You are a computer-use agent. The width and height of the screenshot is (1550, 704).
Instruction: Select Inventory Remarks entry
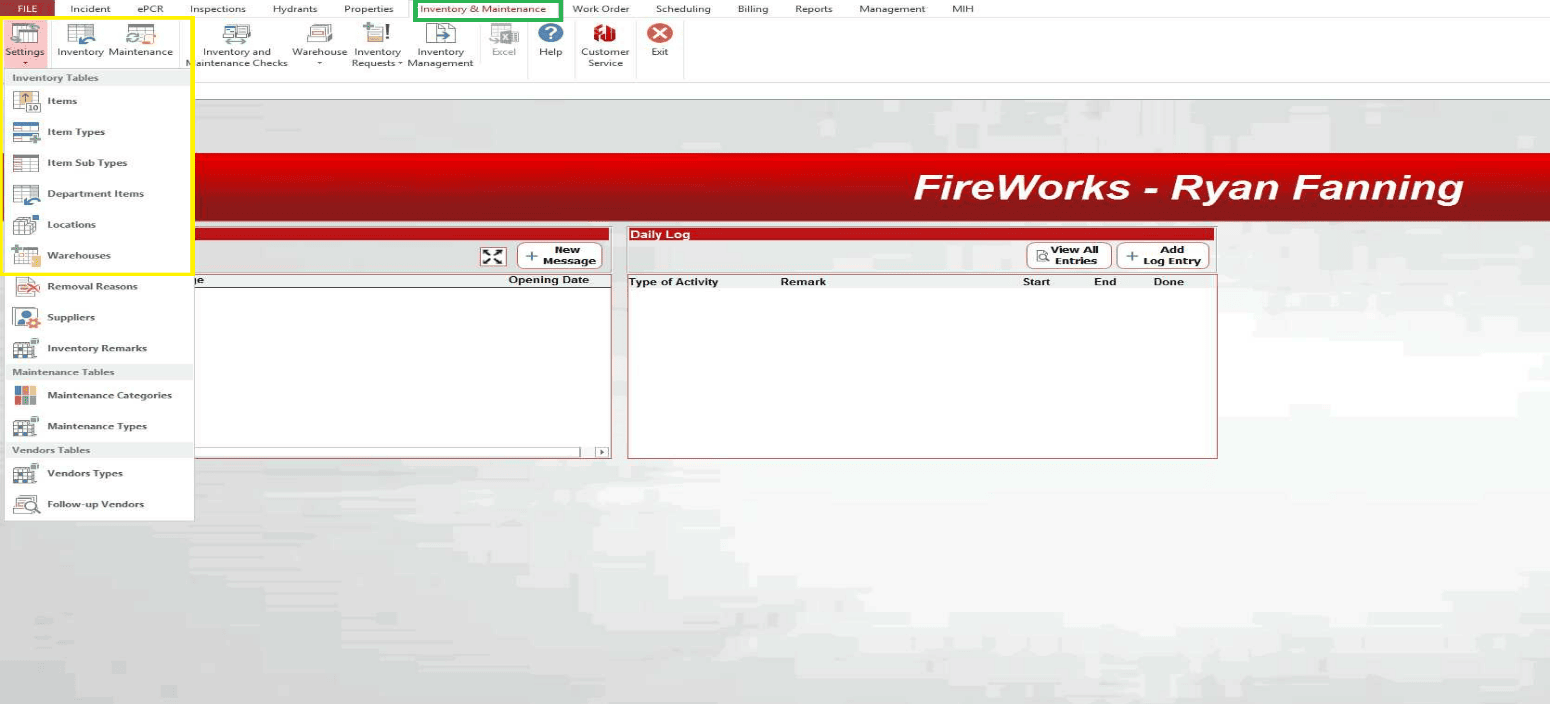click(x=99, y=349)
